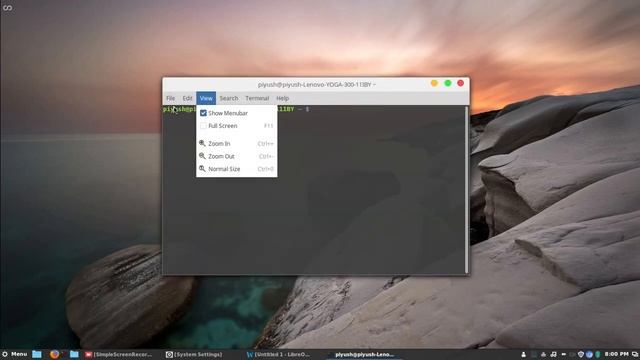640x360 pixels.
Task: Open the Help menu in terminal
Action: tap(282, 98)
